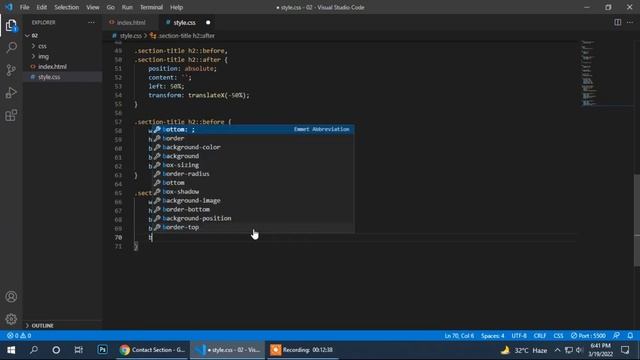Open notifications bell in status bar

point(630,336)
